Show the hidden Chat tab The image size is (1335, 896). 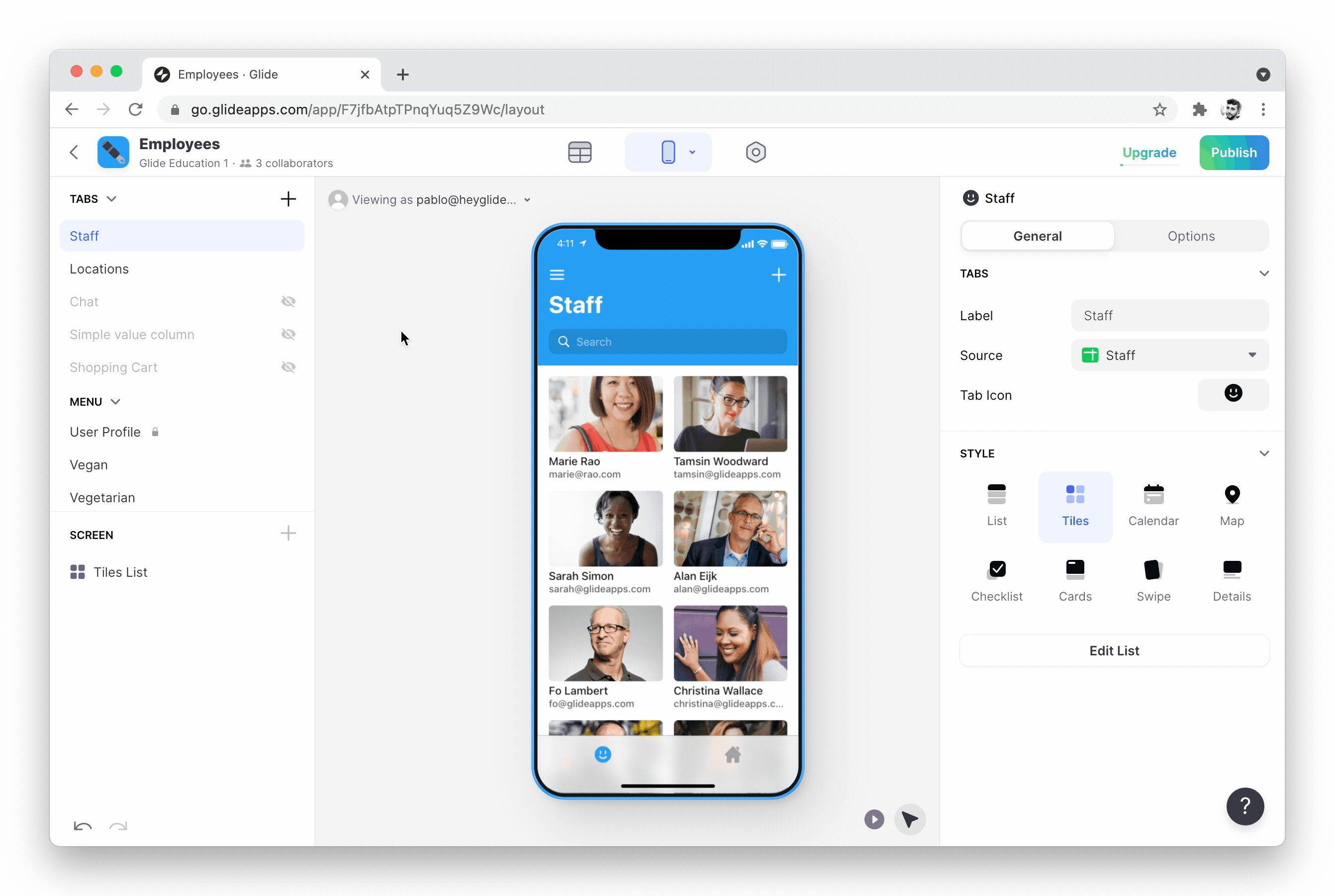[x=288, y=301]
